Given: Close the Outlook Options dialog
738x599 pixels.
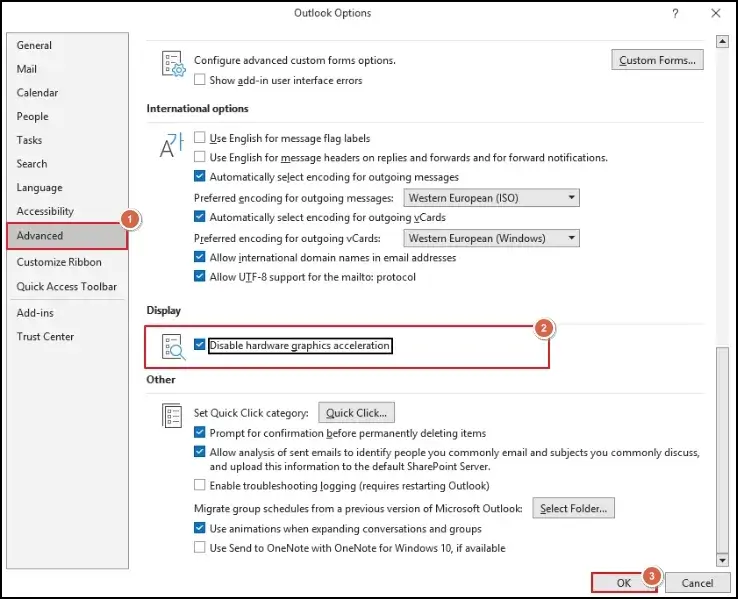Looking at the screenshot, I should [716, 13].
